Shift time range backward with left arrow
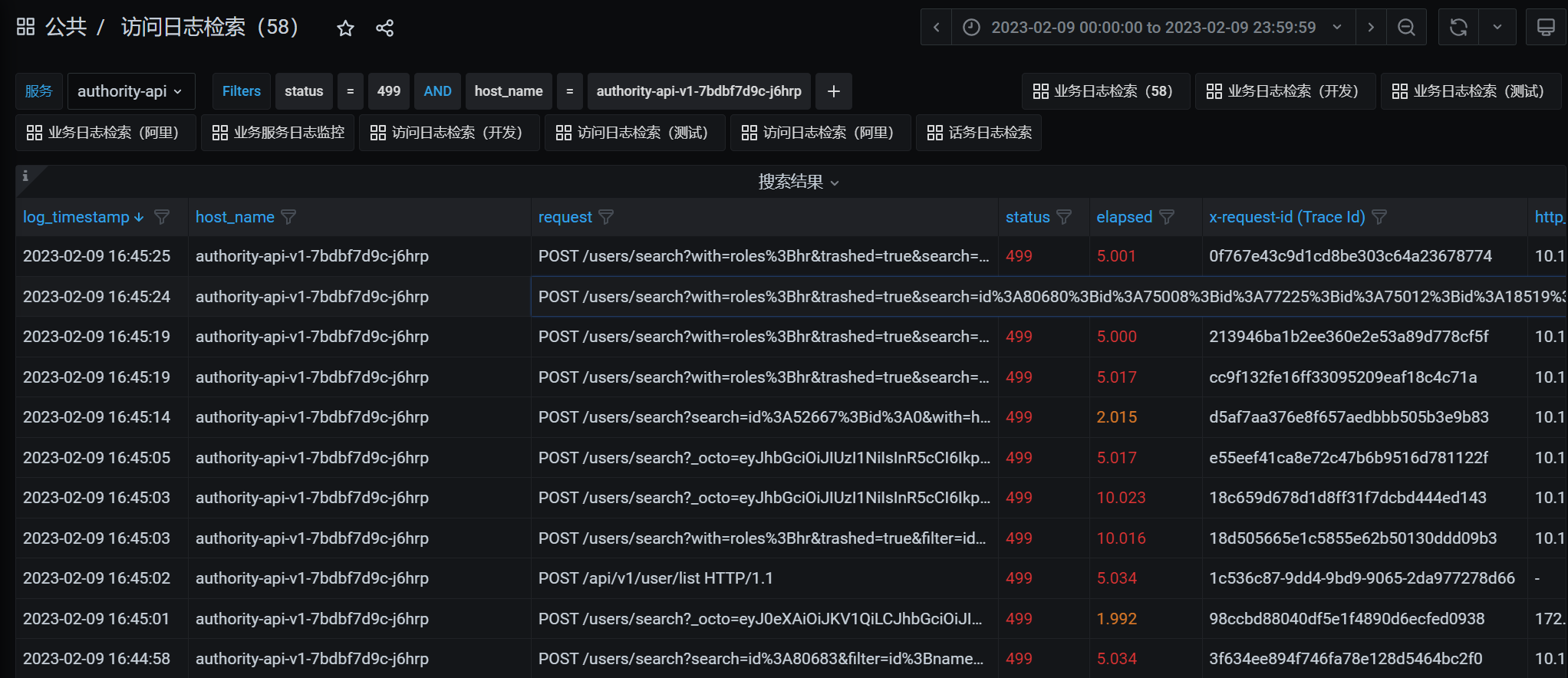1568x678 pixels. pos(936,28)
